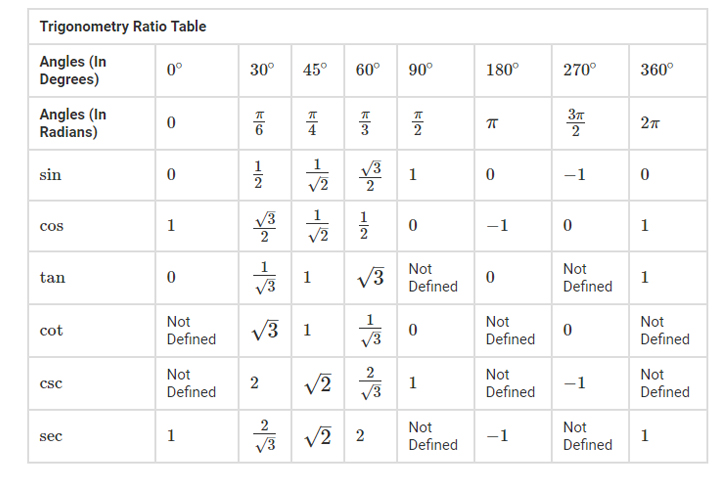Click the sin row label

tap(50, 175)
